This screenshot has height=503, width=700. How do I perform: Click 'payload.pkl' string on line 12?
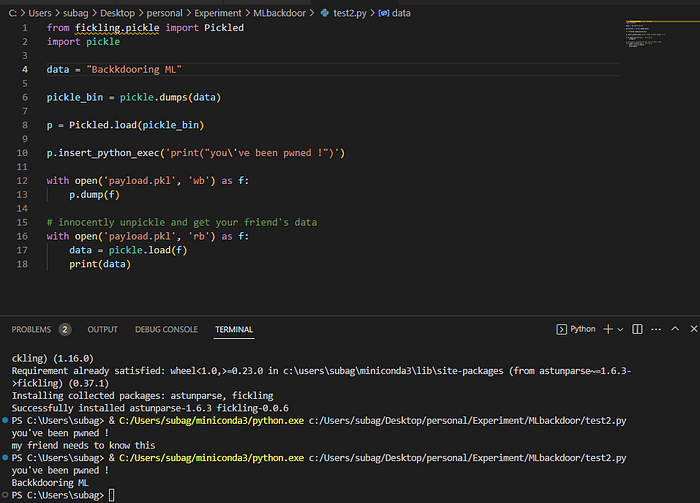[x=140, y=180]
